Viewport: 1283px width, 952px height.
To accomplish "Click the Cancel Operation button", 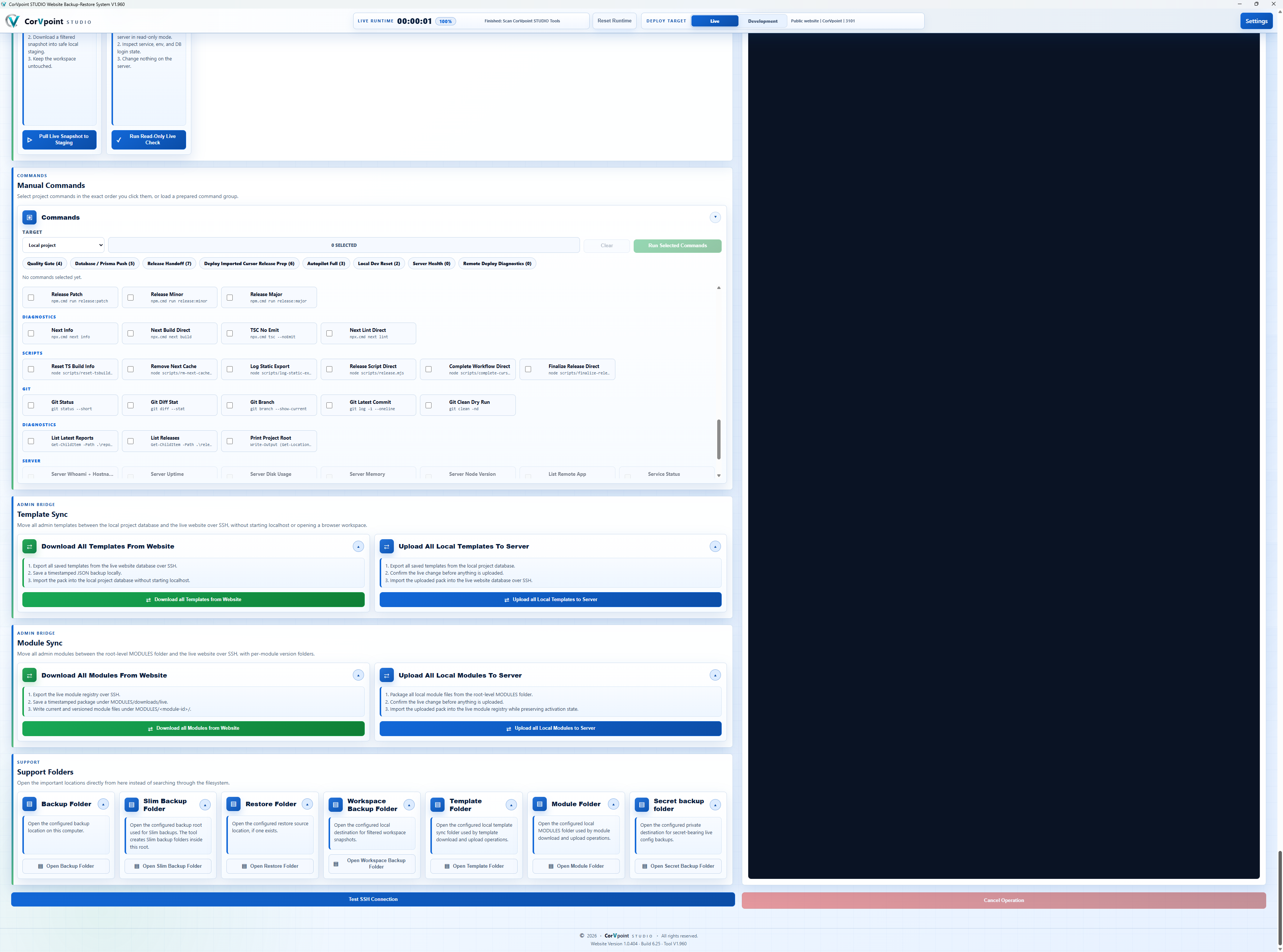I will (x=1003, y=900).
